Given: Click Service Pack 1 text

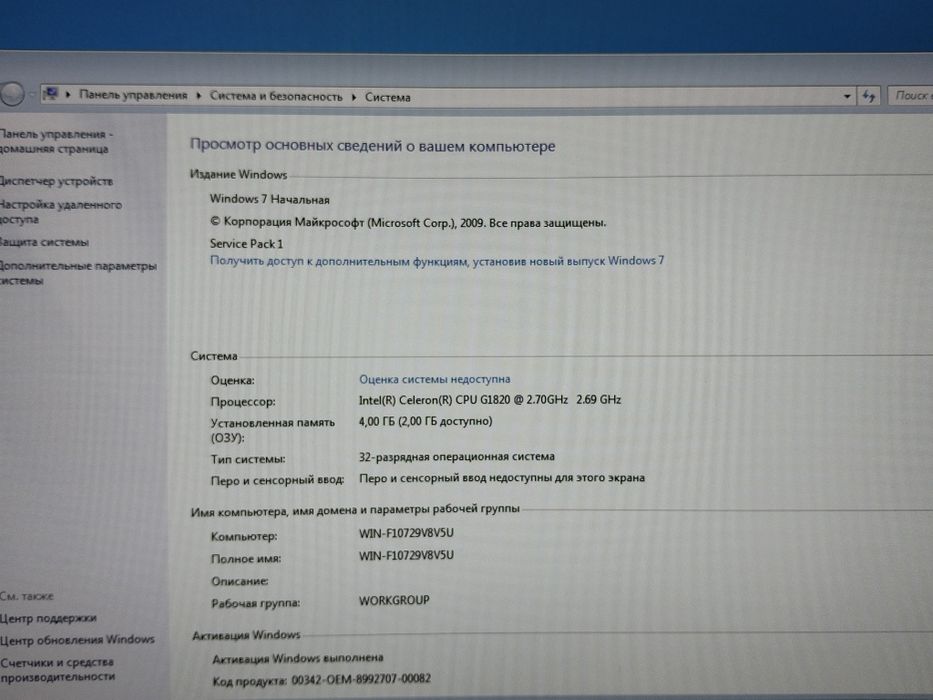Looking at the screenshot, I should pyautogui.click(x=246, y=243).
